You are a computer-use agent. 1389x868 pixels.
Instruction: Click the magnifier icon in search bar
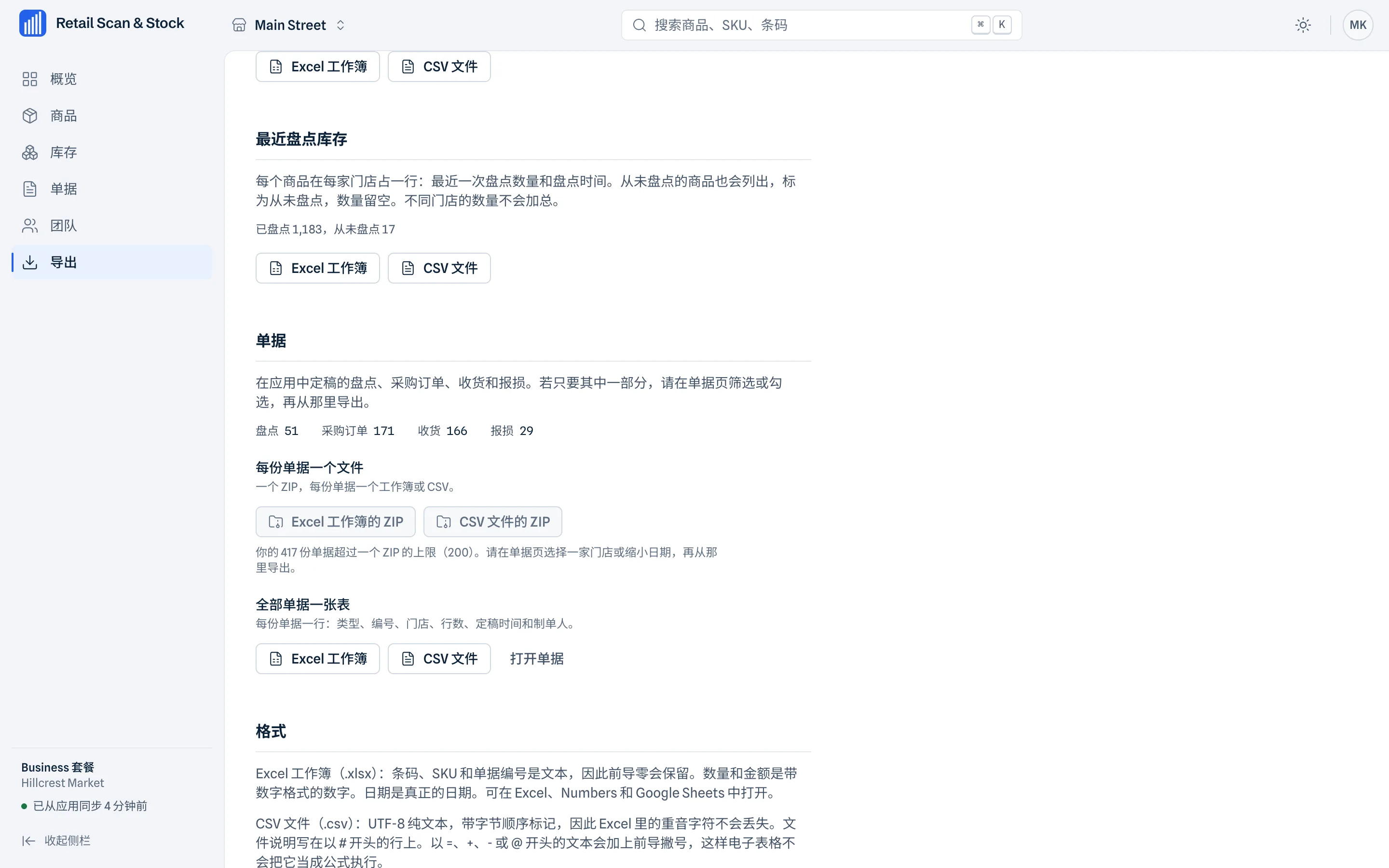click(640, 25)
